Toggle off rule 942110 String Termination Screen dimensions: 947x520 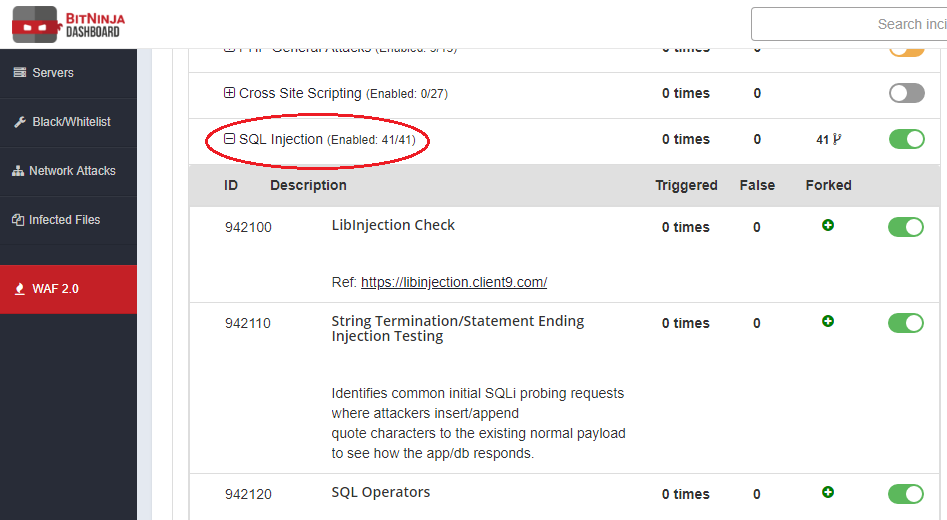(x=906, y=323)
